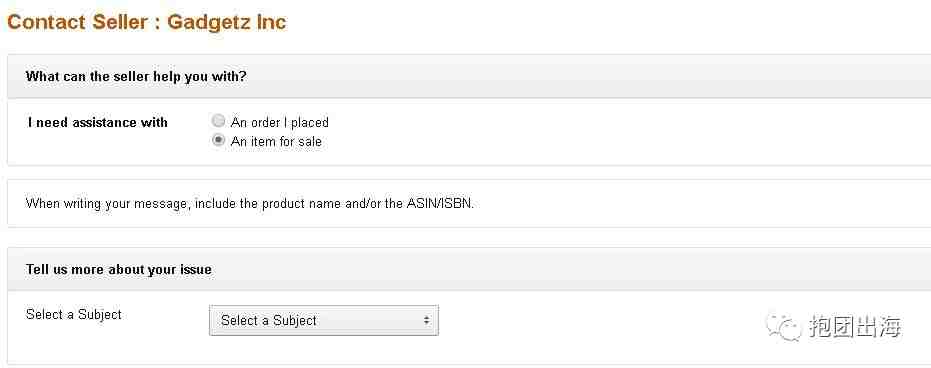This screenshot has height=368, width=931.
Task: Open the Select a Subject dropdown
Action: 324,321
